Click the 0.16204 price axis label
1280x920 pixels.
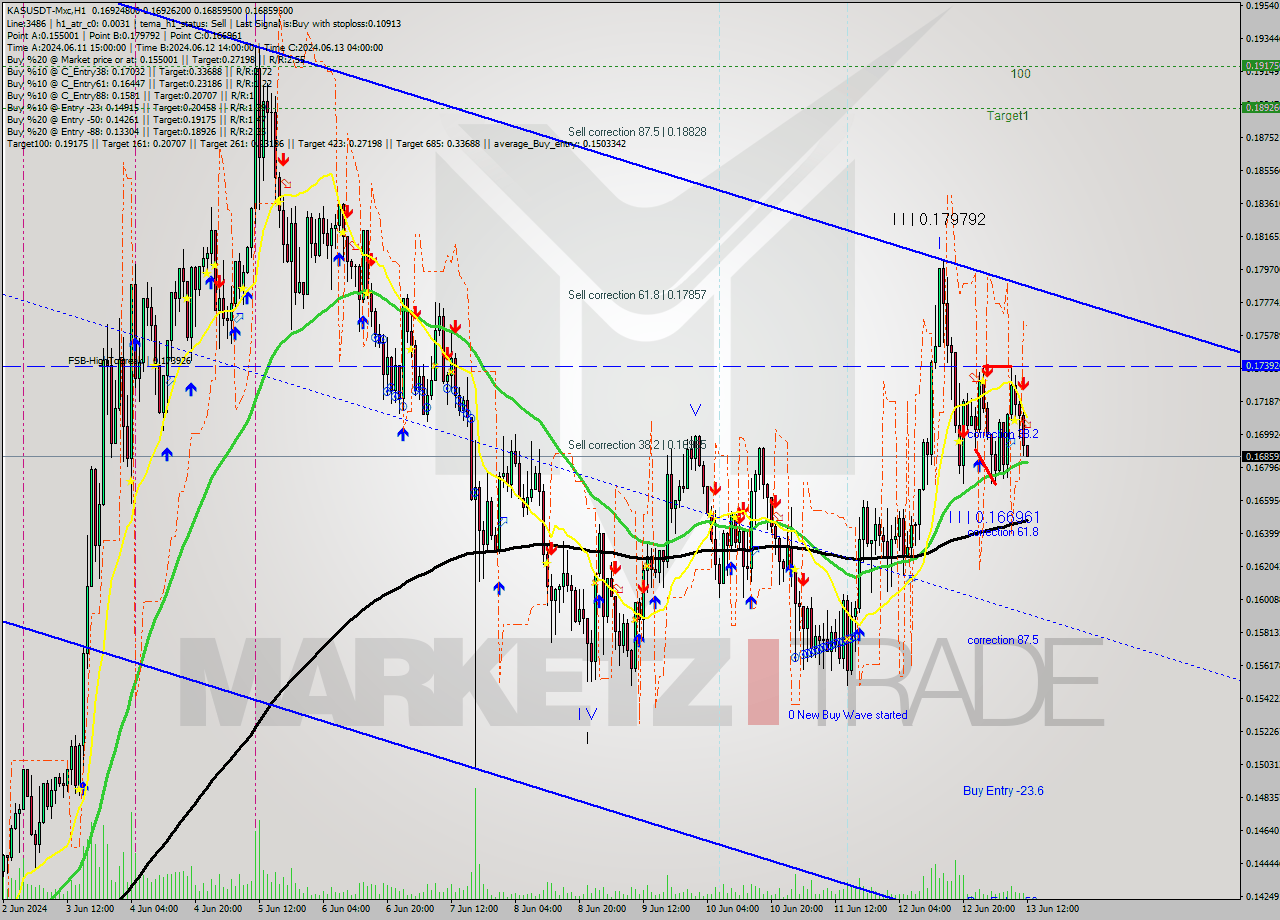point(1262,566)
